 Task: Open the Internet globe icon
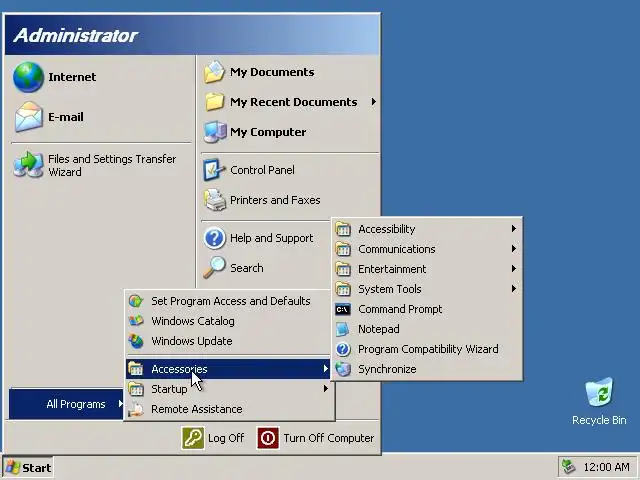click(28, 77)
